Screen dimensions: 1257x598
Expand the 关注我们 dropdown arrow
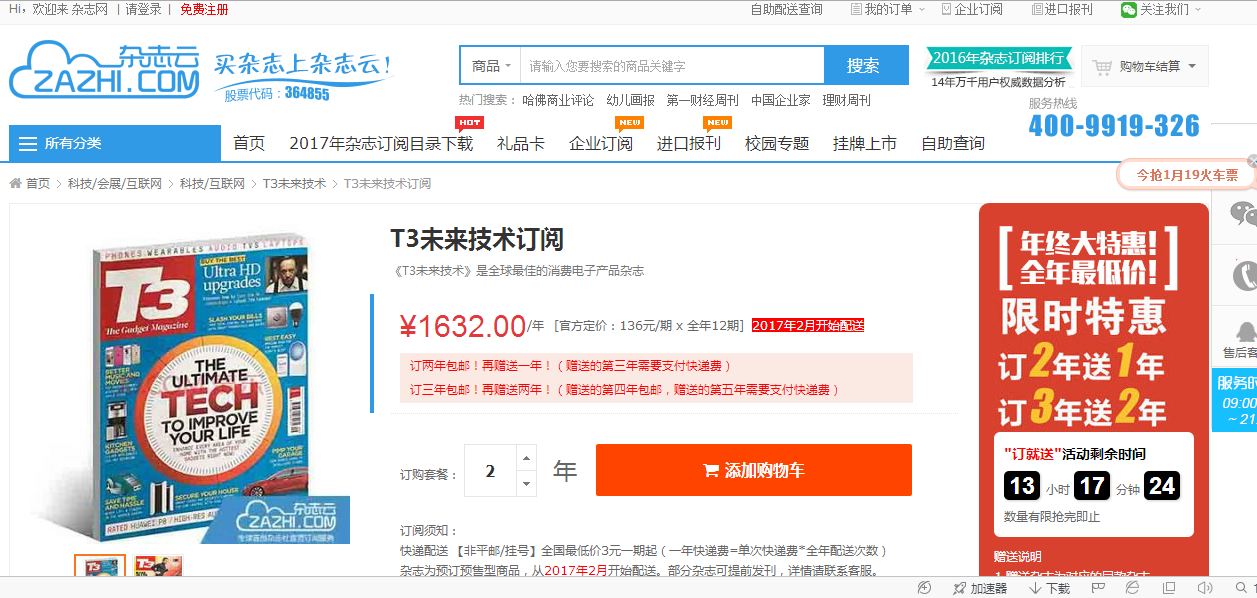click(1197, 9)
